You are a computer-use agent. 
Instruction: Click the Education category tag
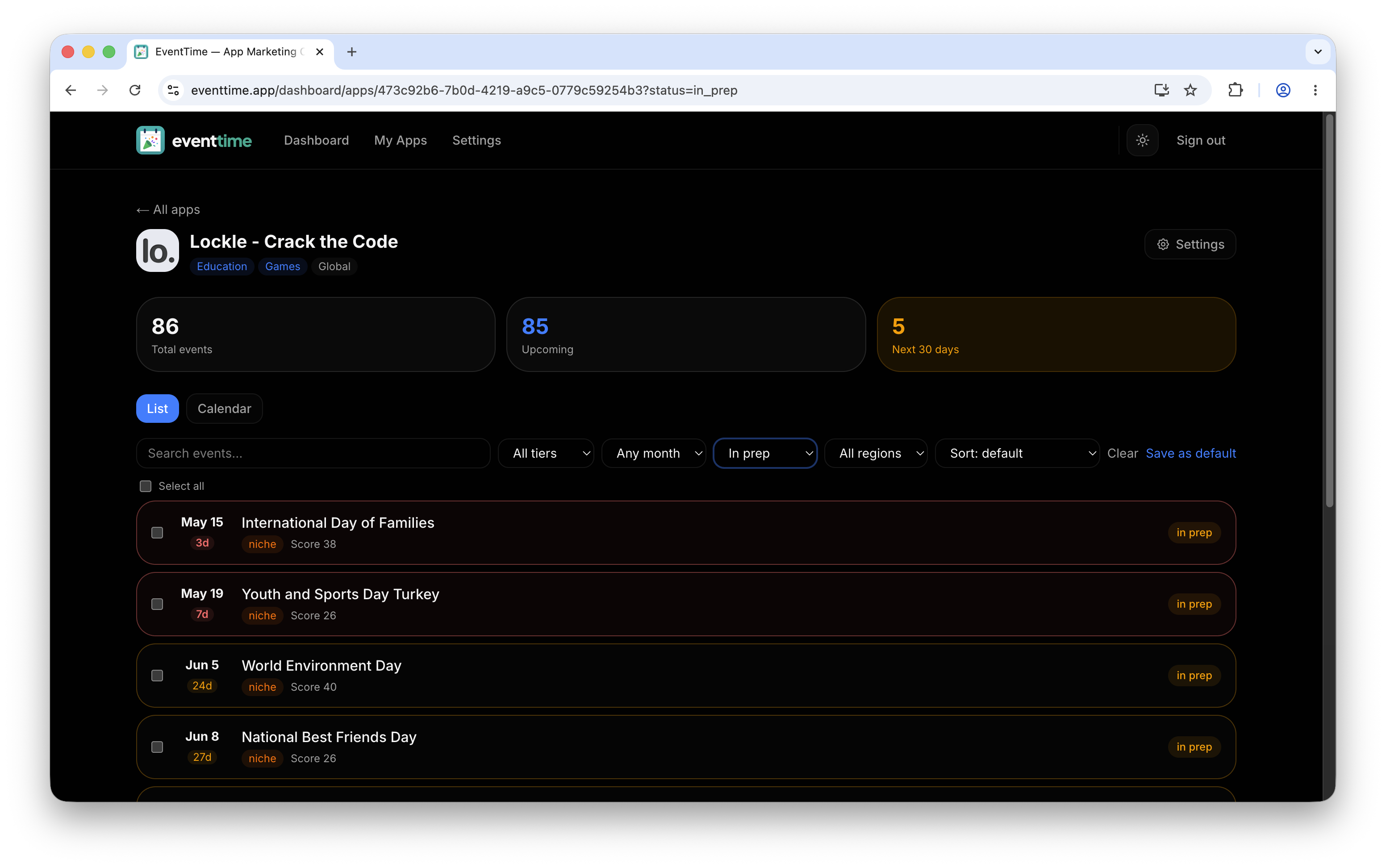click(221, 267)
